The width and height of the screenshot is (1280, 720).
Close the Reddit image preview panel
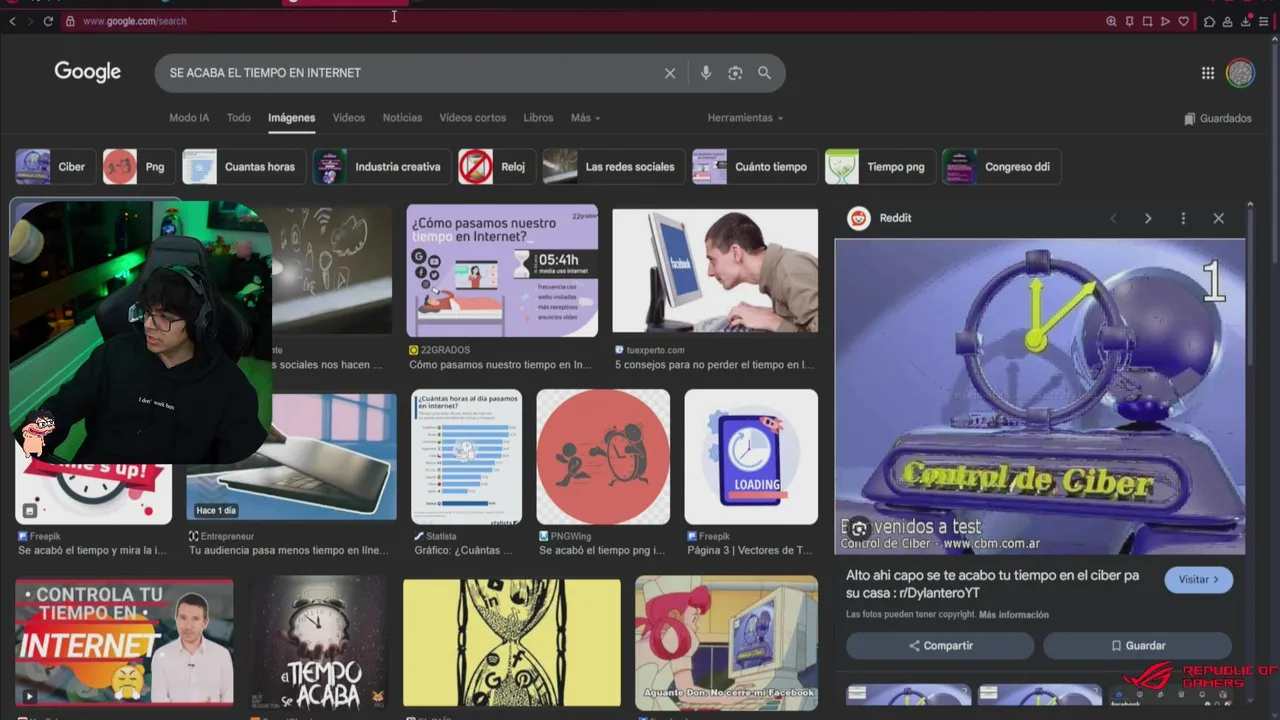(x=1218, y=218)
